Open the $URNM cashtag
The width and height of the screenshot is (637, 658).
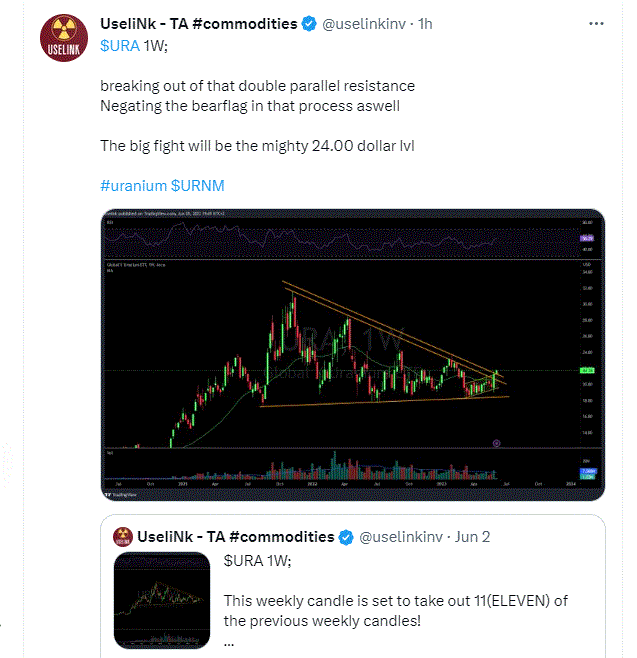click(198, 185)
